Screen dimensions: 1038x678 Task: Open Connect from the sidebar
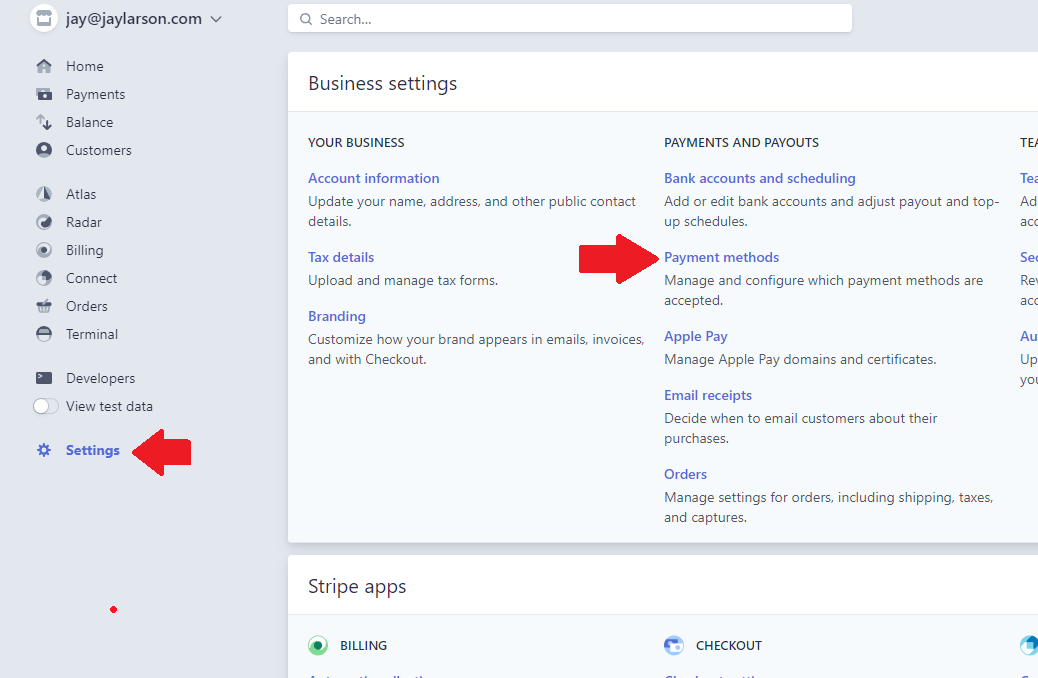(91, 278)
